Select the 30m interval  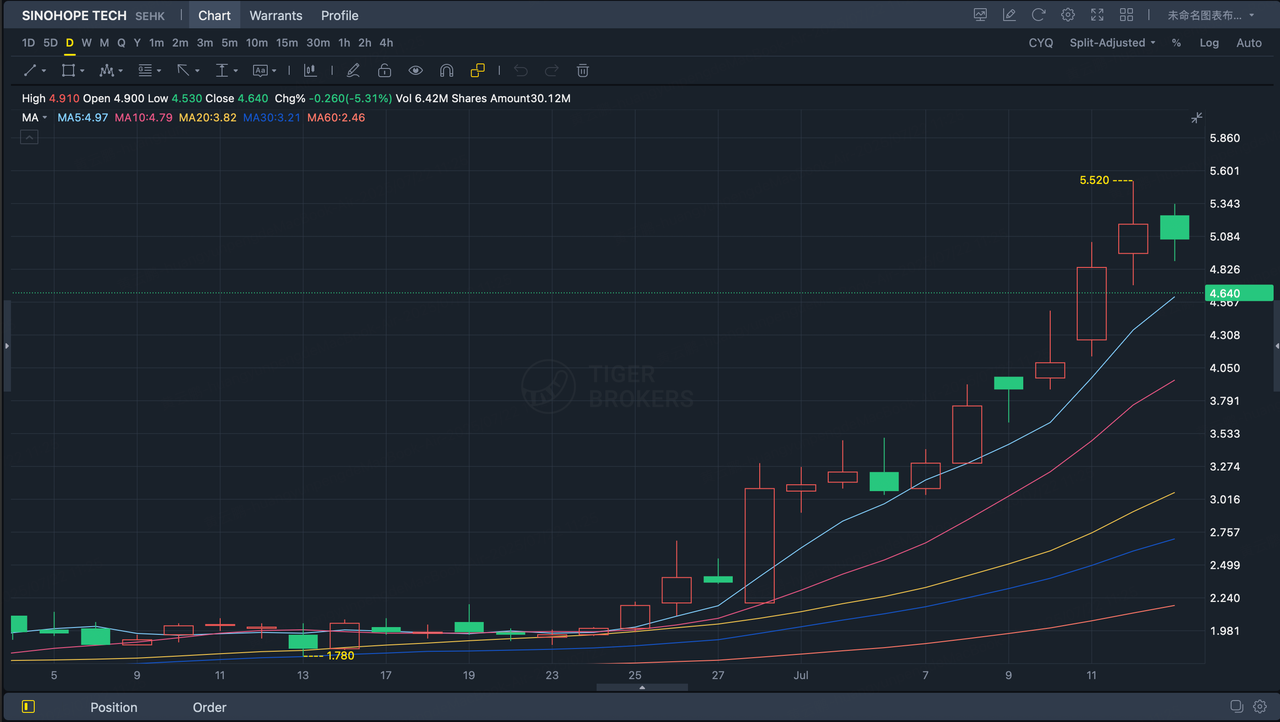tap(318, 43)
